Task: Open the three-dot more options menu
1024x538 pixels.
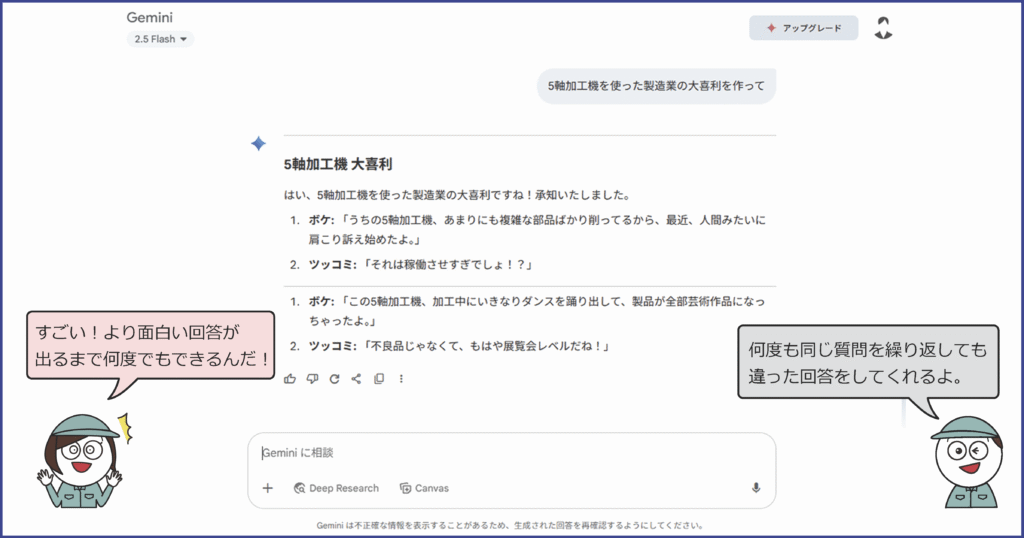Action: [401, 379]
